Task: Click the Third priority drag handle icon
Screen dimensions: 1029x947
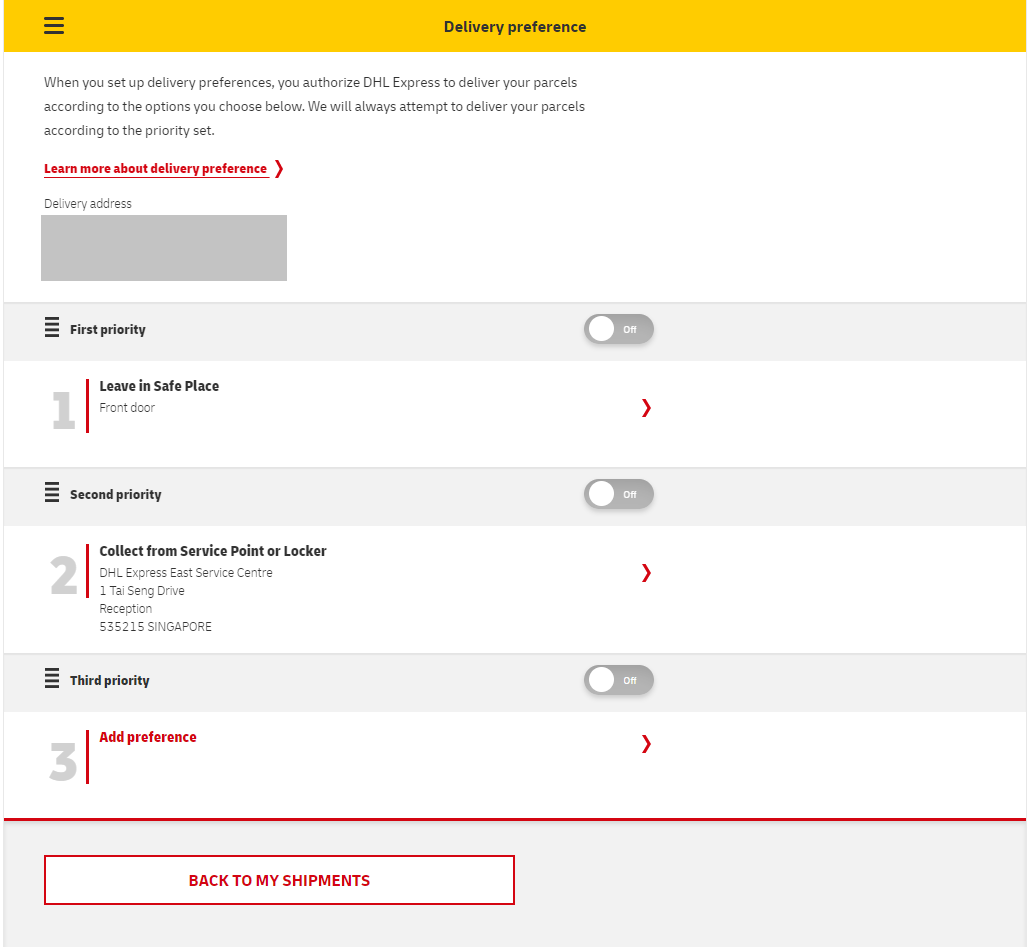Action: tap(52, 679)
